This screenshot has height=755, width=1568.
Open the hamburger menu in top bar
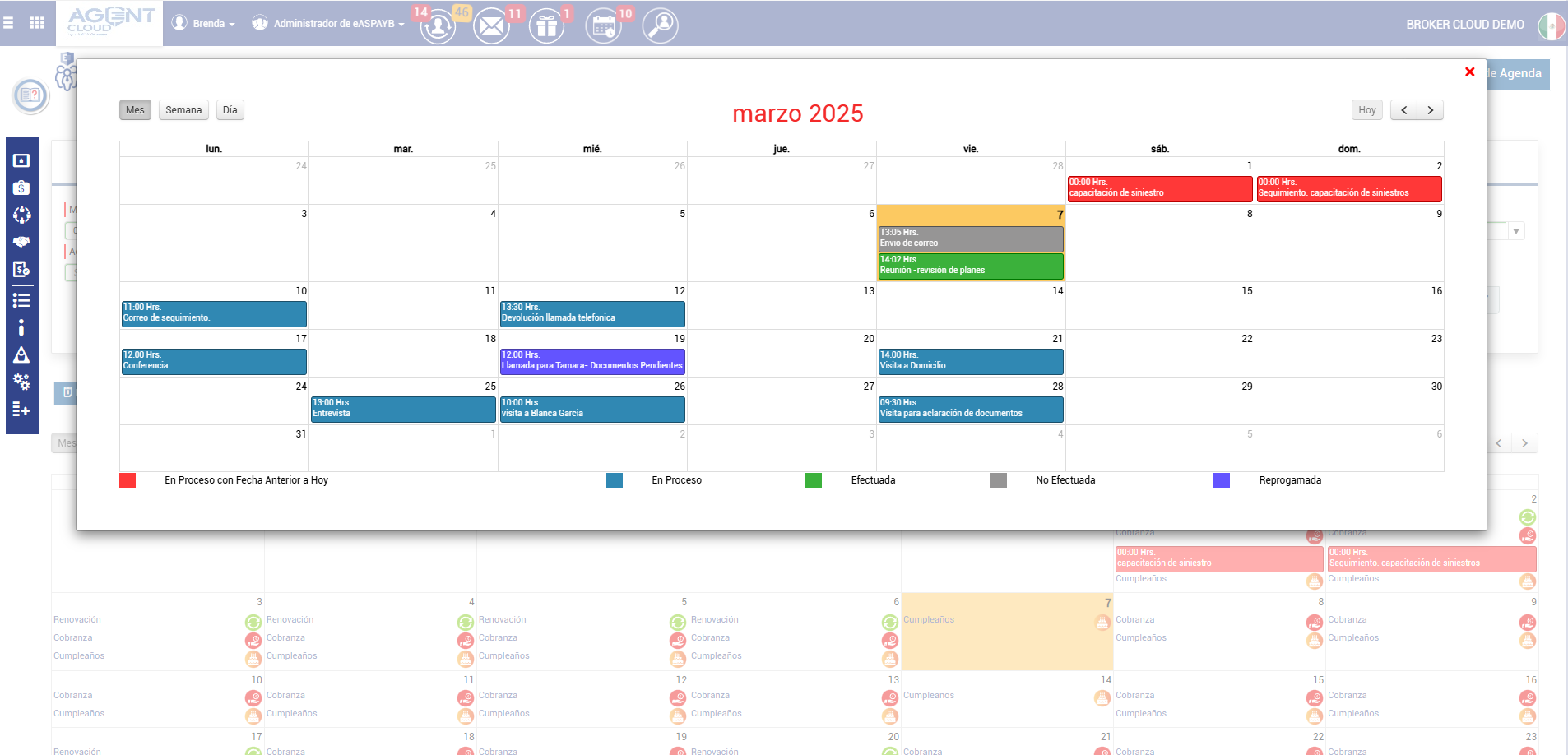(x=8, y=23)
